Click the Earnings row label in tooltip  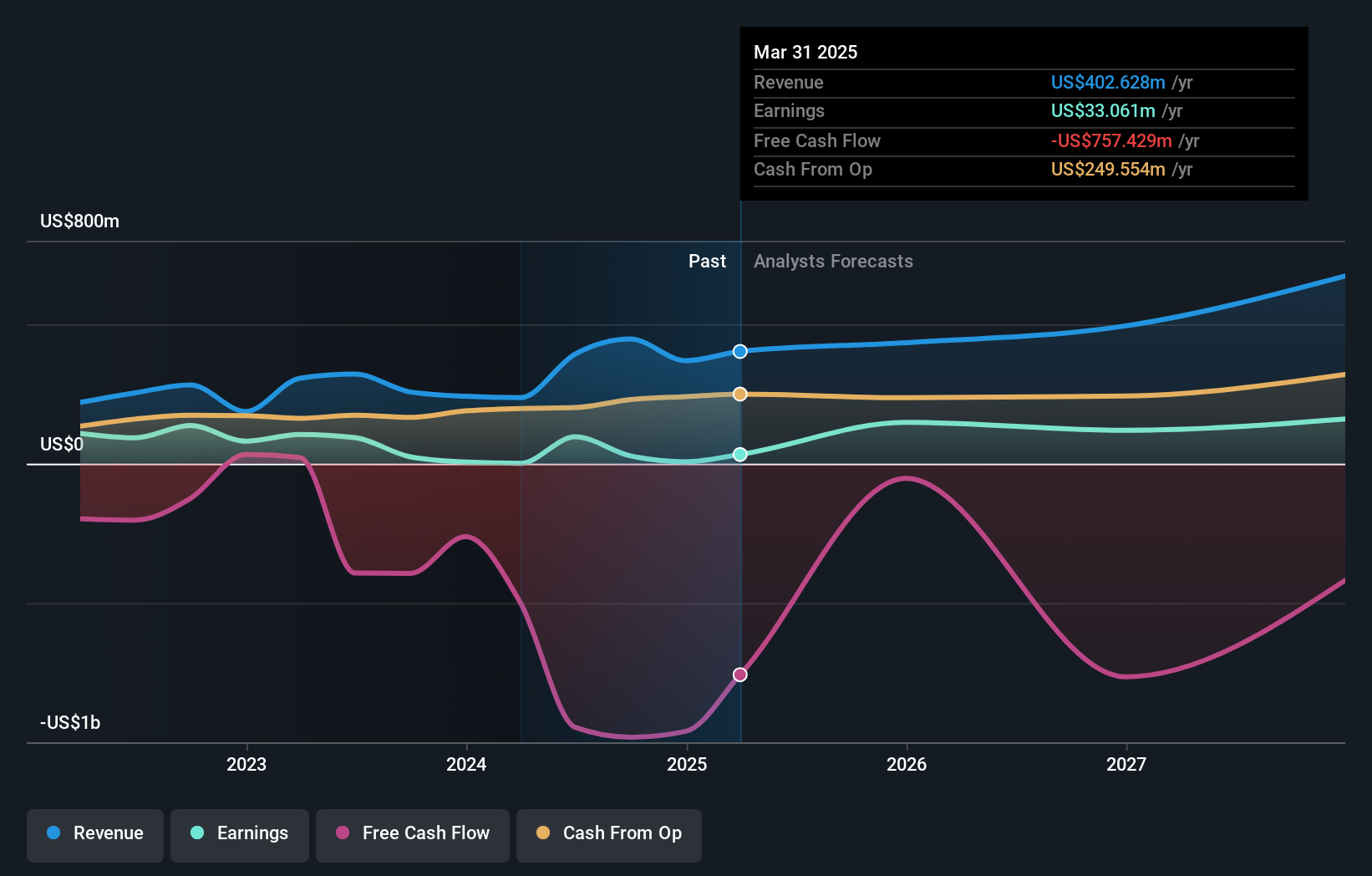point(789,110)
